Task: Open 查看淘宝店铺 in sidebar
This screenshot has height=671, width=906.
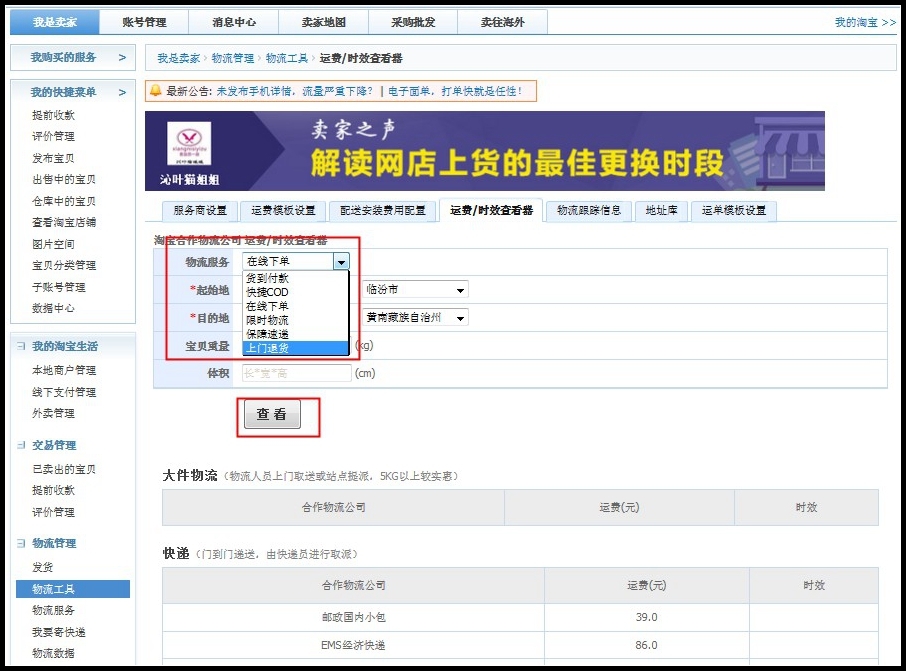Action: (x=64, y=222)
